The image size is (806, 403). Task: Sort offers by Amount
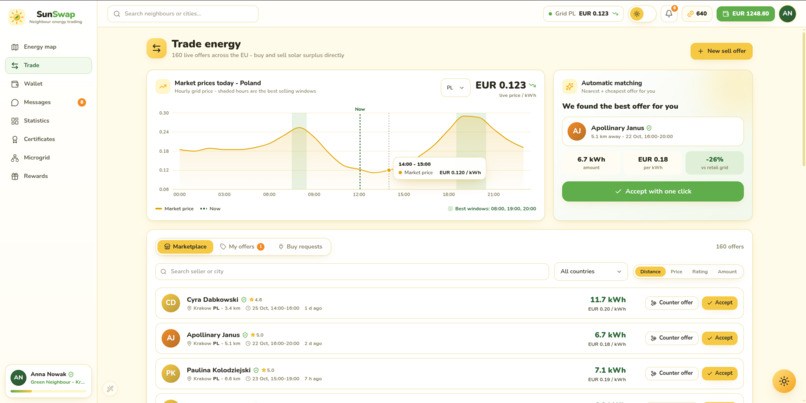click(727, 271)
